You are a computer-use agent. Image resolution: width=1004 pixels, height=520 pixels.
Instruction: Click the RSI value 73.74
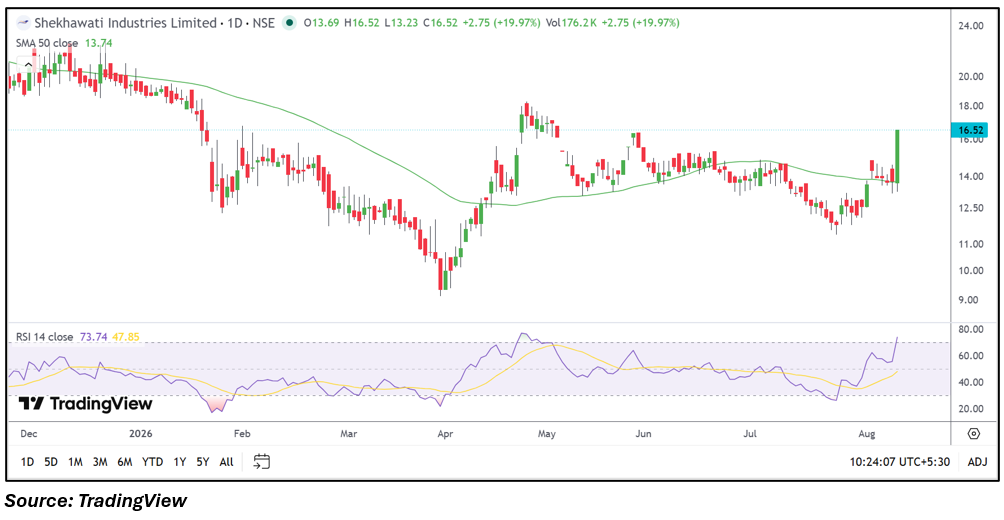(x=92, y=336)
